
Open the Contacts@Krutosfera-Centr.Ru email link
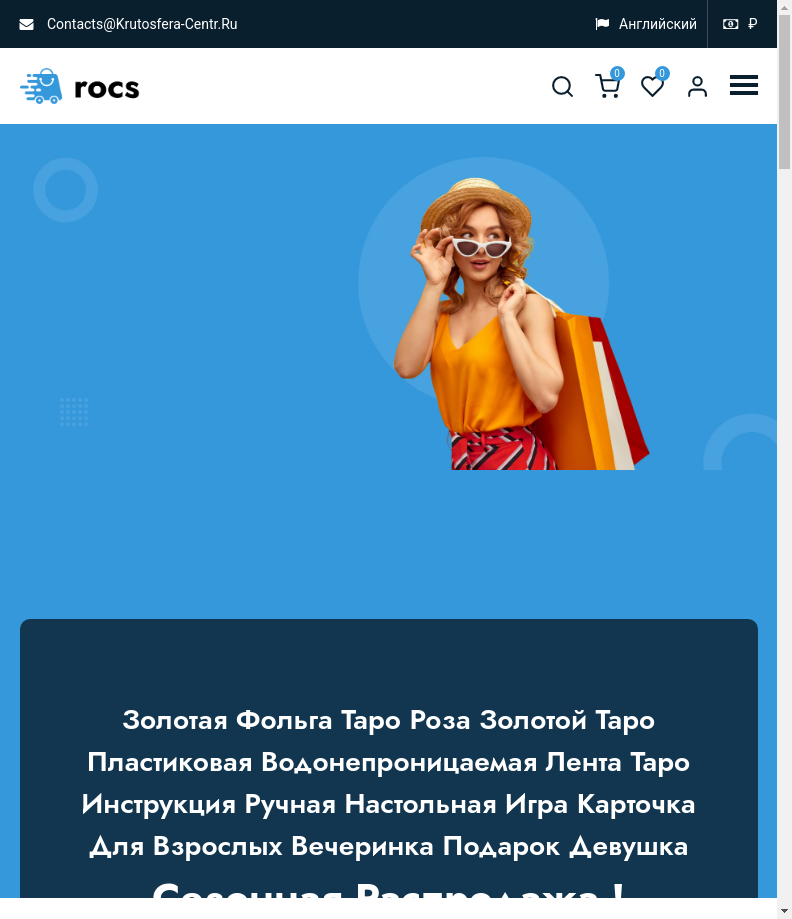[x=142, y=24]
